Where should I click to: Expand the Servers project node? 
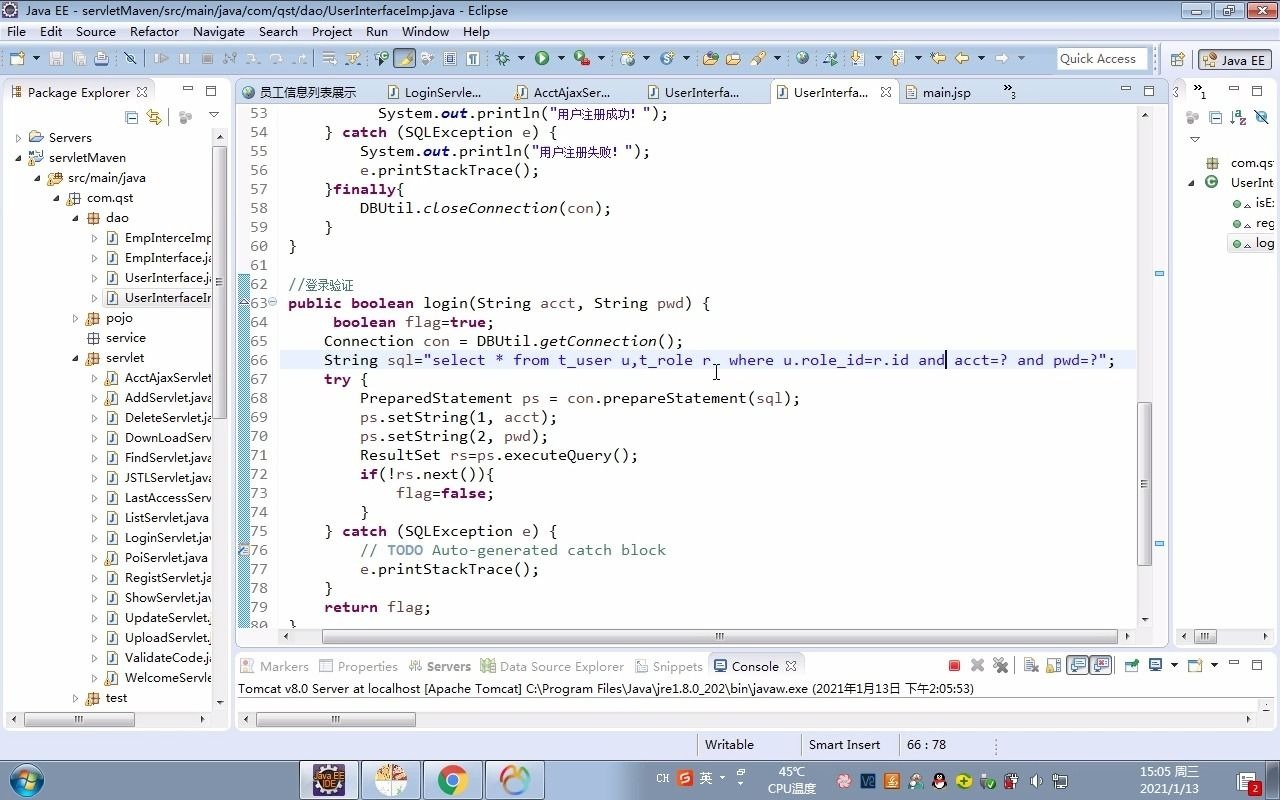[18, 138]
